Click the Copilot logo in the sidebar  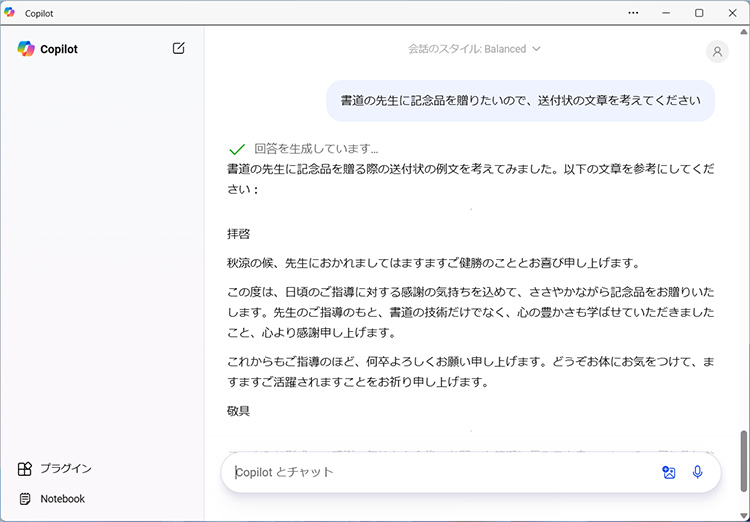(26, 49)
